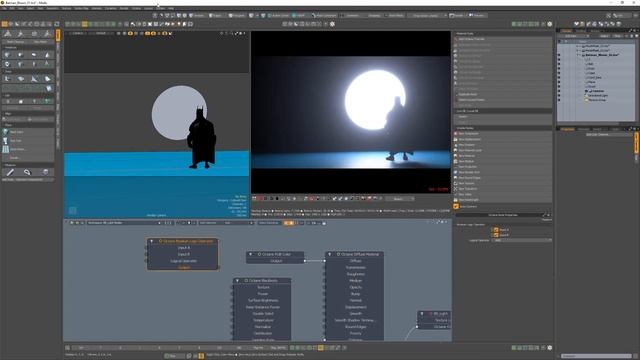Toggle visibility of Directional Light item
This screenshot has width=640, height=360.
tap(559, 96)
